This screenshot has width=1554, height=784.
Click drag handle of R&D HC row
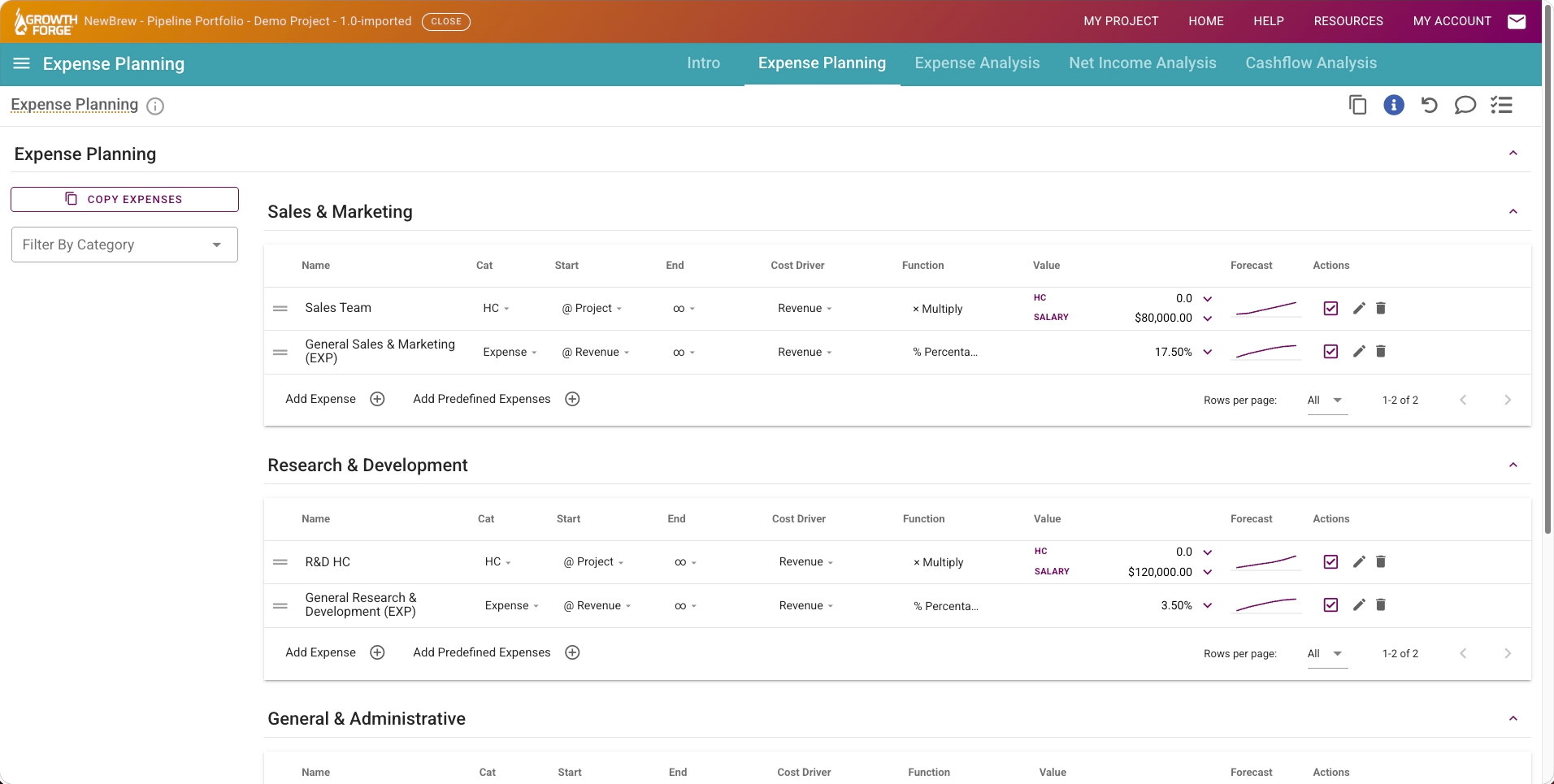280,562
